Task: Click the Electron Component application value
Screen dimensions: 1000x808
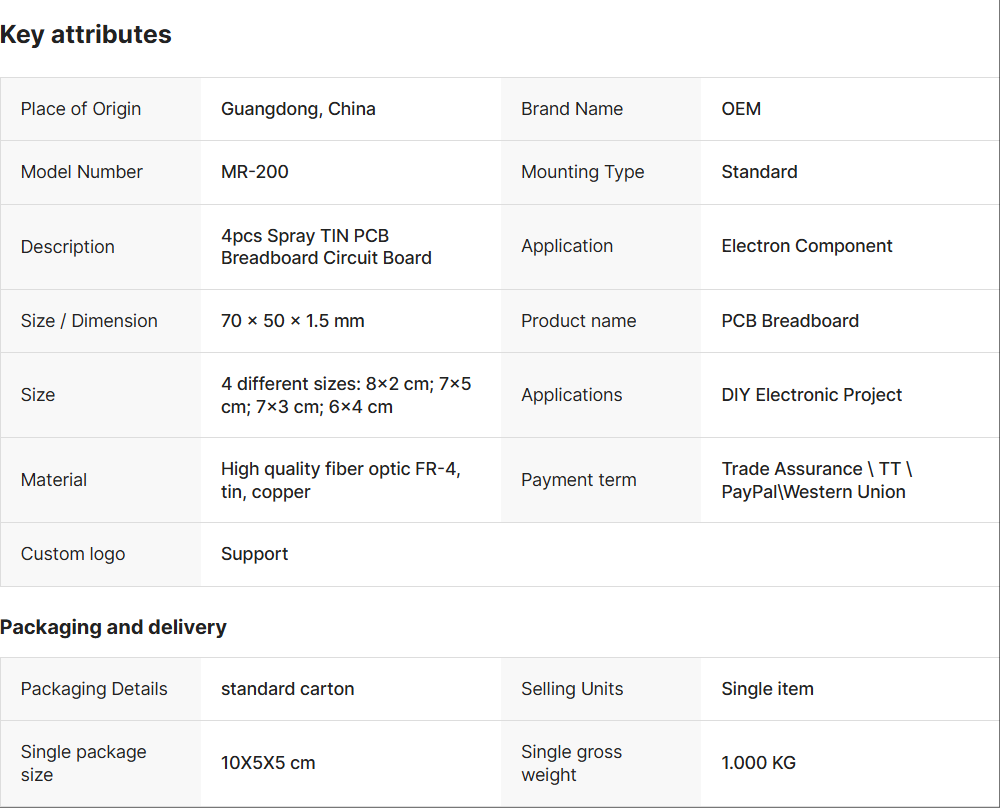Action: [807, 246]
